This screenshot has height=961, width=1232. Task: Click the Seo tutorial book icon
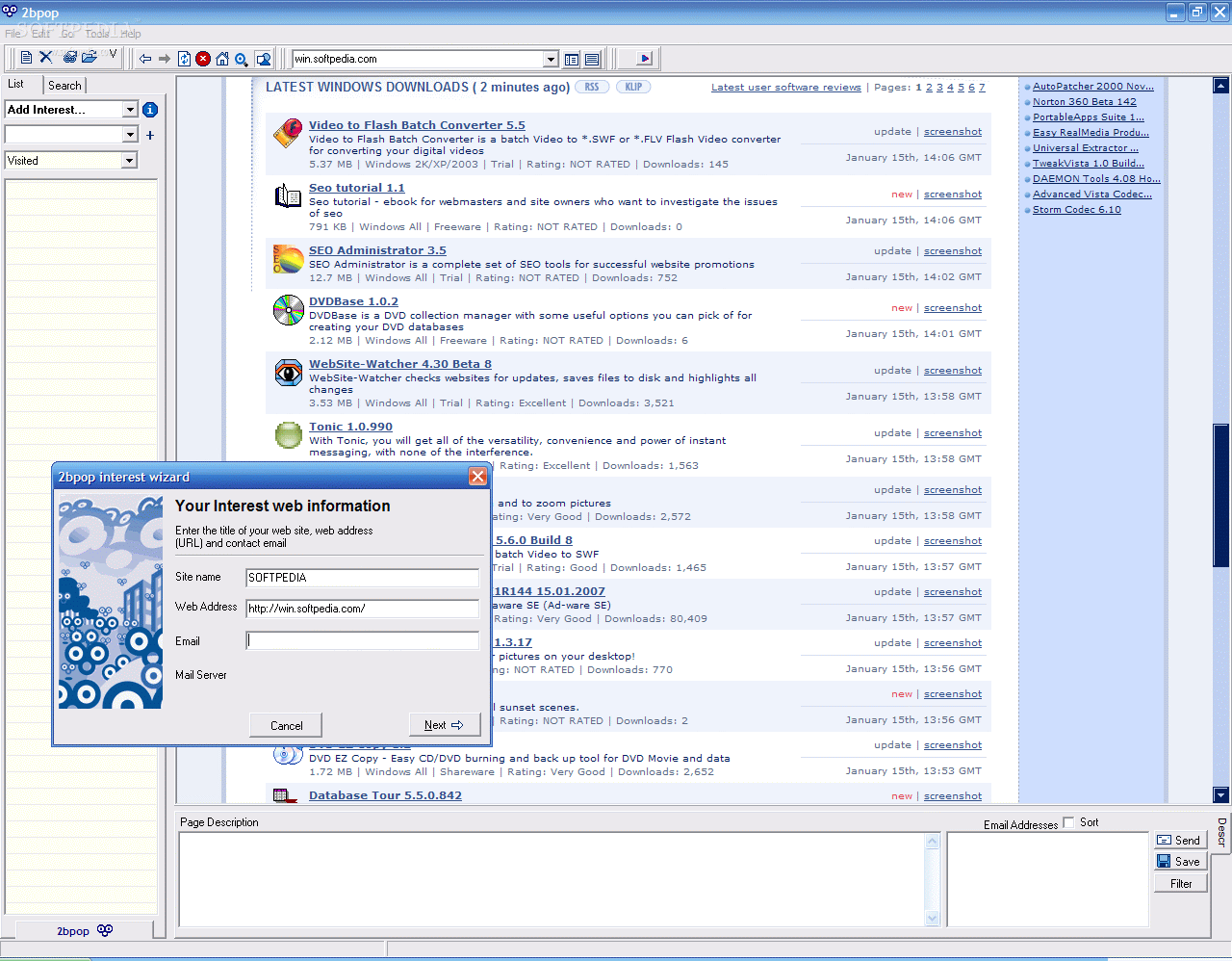[x=288, y=195]
